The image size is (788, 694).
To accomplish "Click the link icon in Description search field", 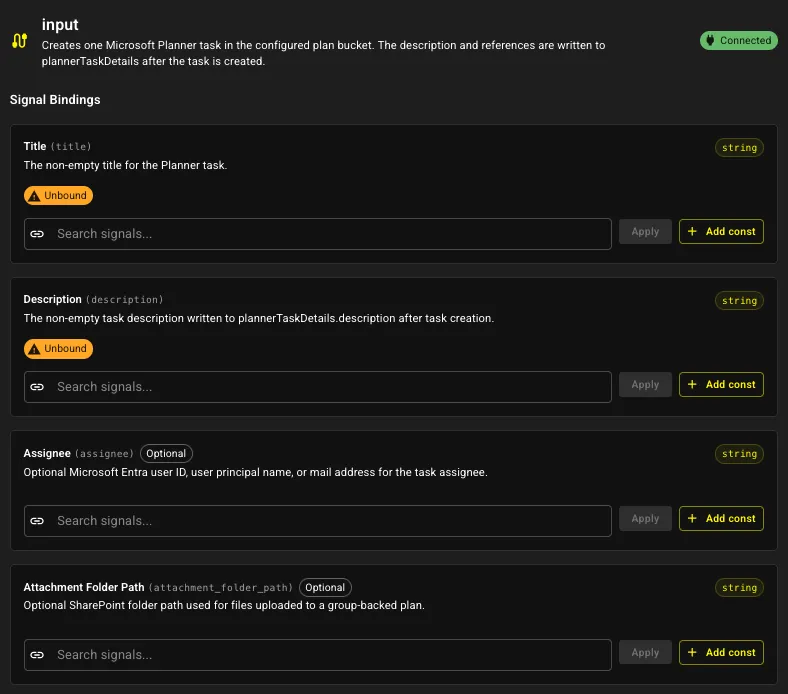I will (37, 387).
